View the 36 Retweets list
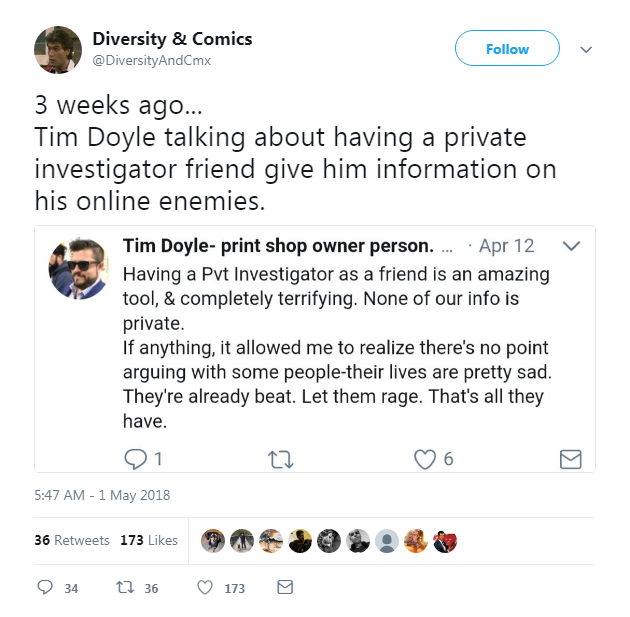This screenshot has width=630, height=617. 72,540
